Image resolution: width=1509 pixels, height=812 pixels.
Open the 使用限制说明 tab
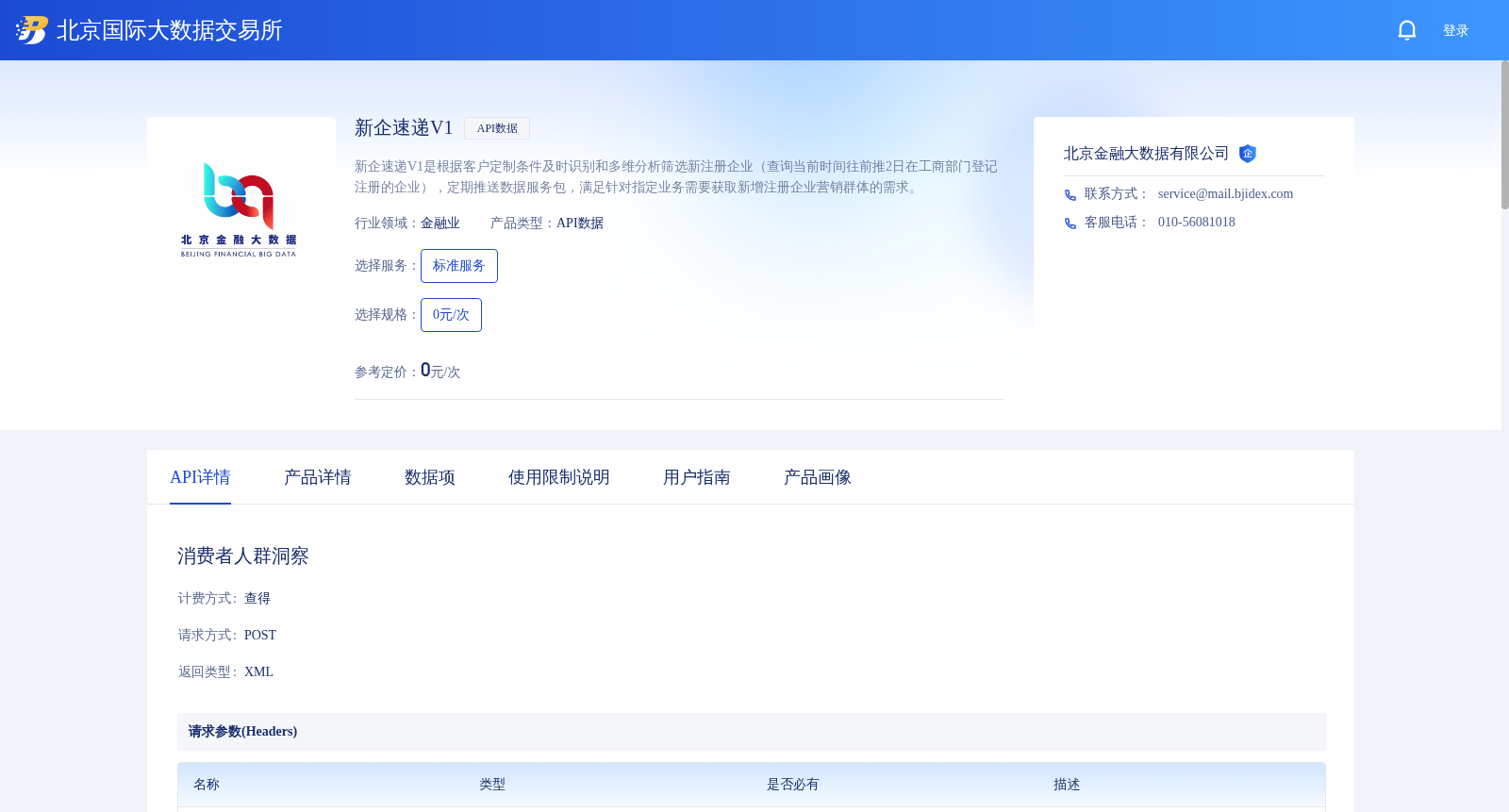pos(559,477)
